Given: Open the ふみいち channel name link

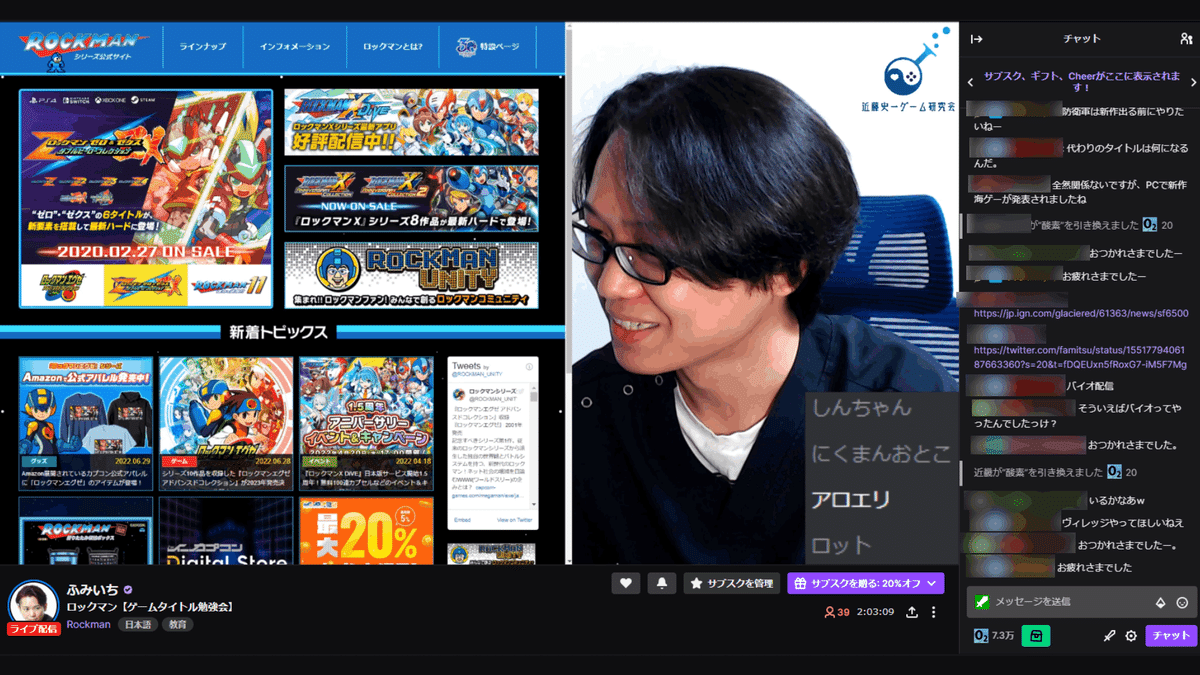Looking at the screenshot, I should pos(92,589).
